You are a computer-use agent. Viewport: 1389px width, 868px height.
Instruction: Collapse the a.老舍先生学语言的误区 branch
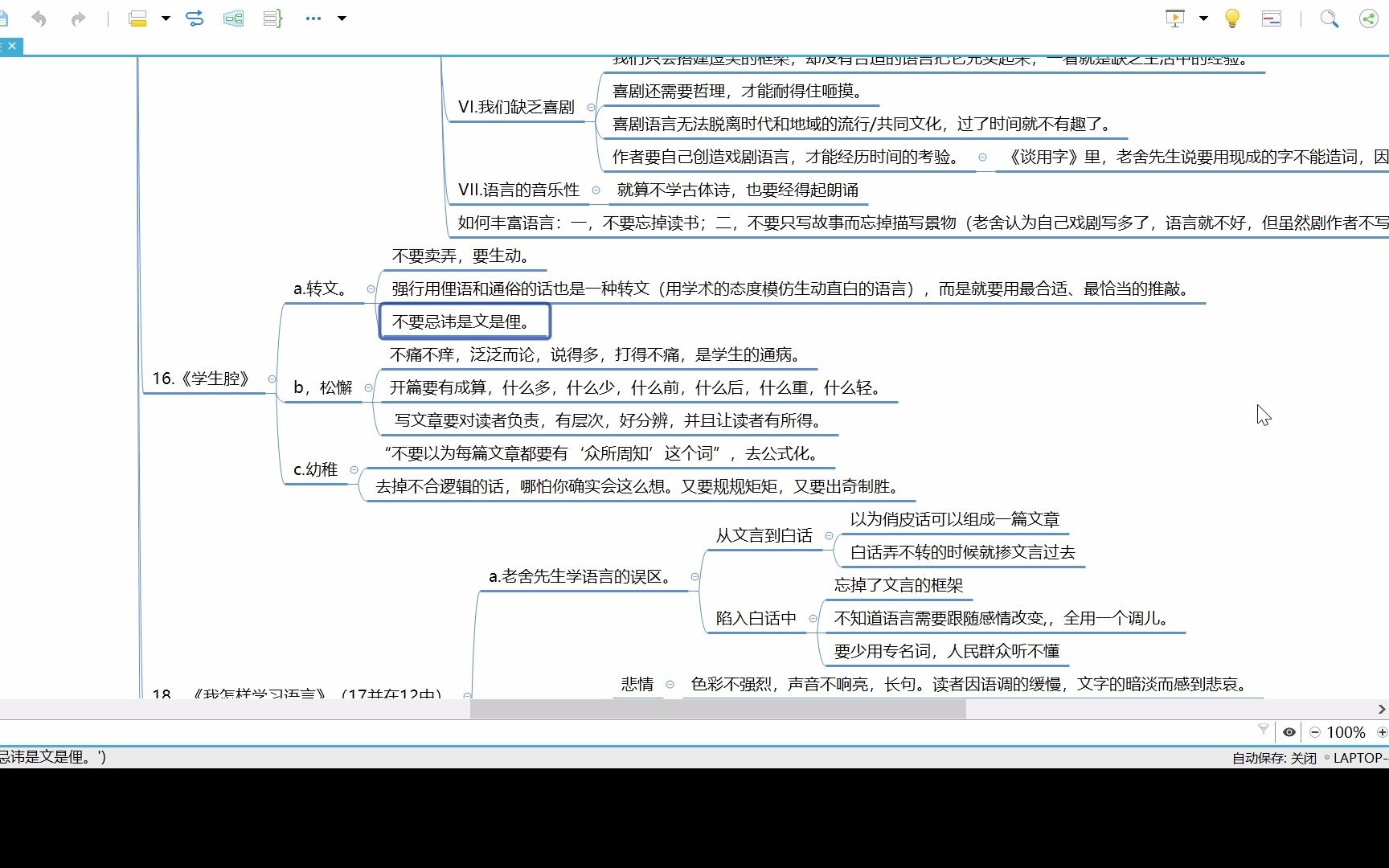(694, 576)
